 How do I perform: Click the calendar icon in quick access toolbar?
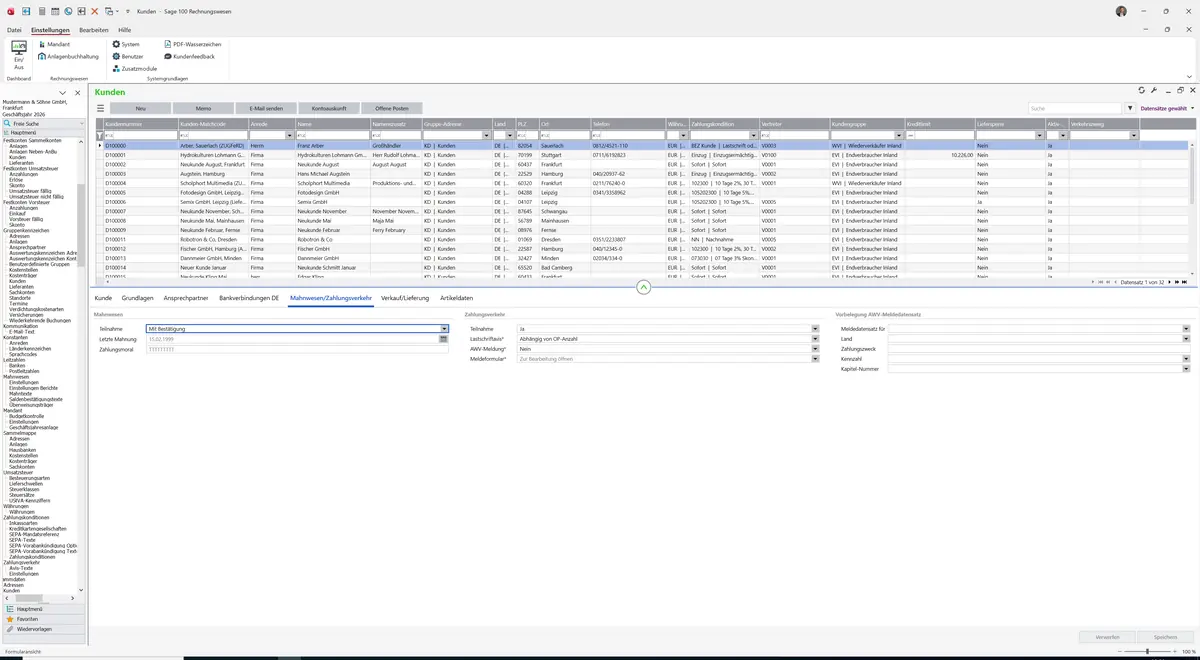coord(55,11)
